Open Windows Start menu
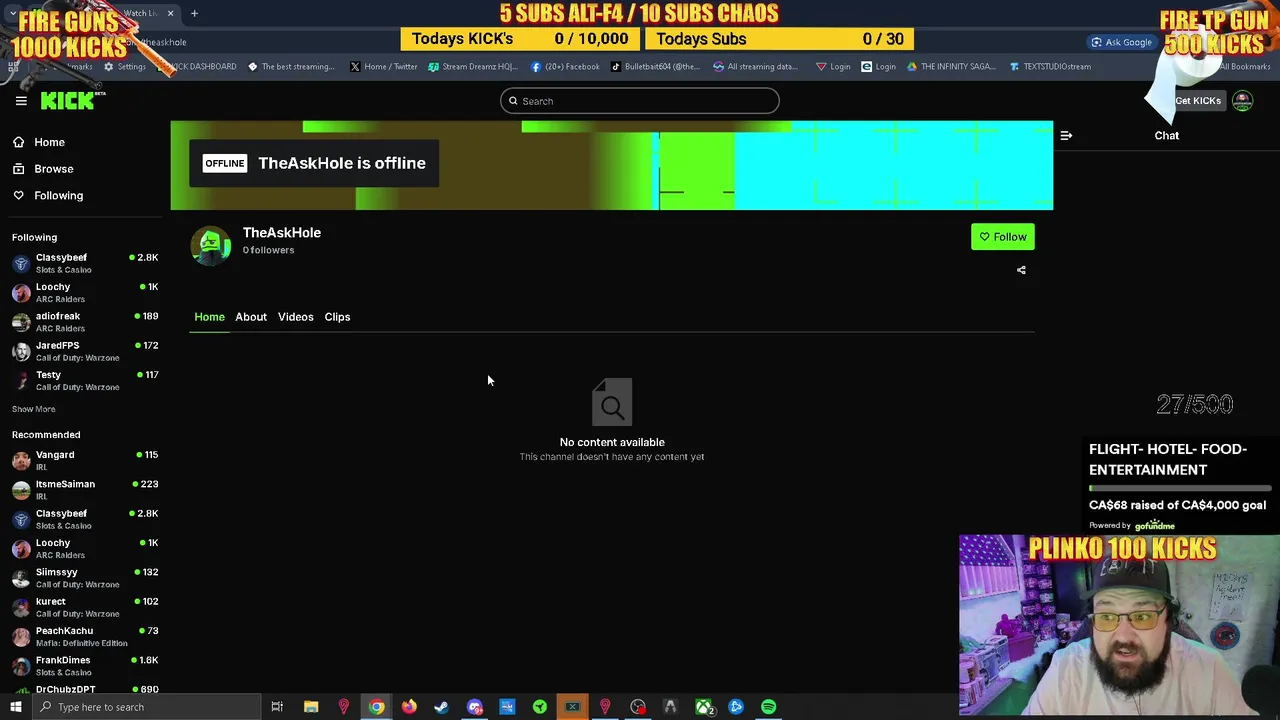 point(15,707)
